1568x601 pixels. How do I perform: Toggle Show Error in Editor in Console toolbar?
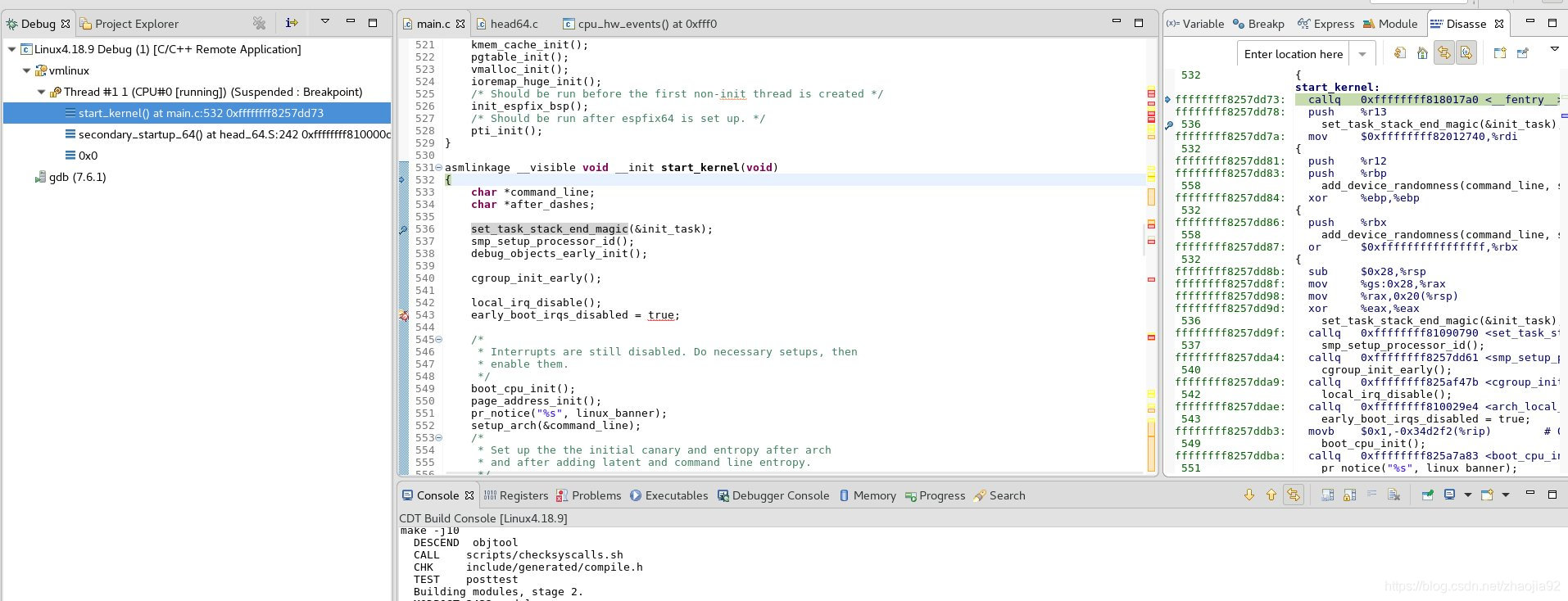[x=1294, y=495]
